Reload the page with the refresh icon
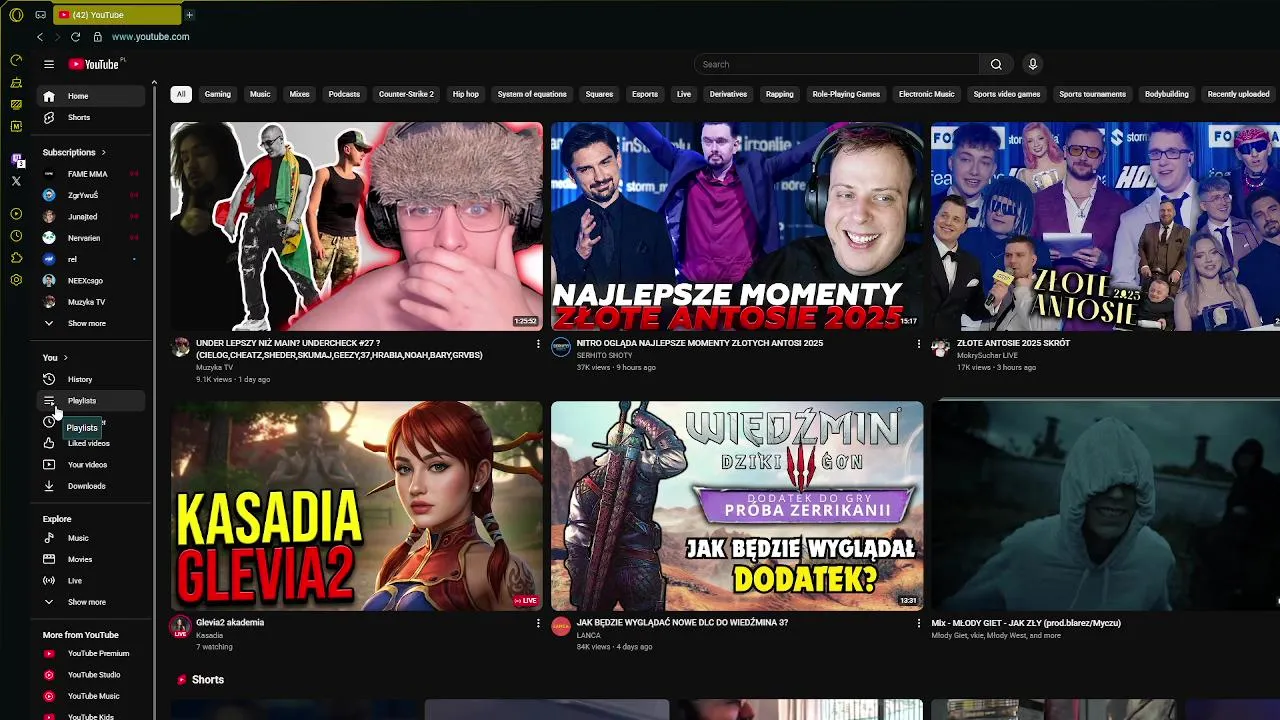 pos(75,37)
